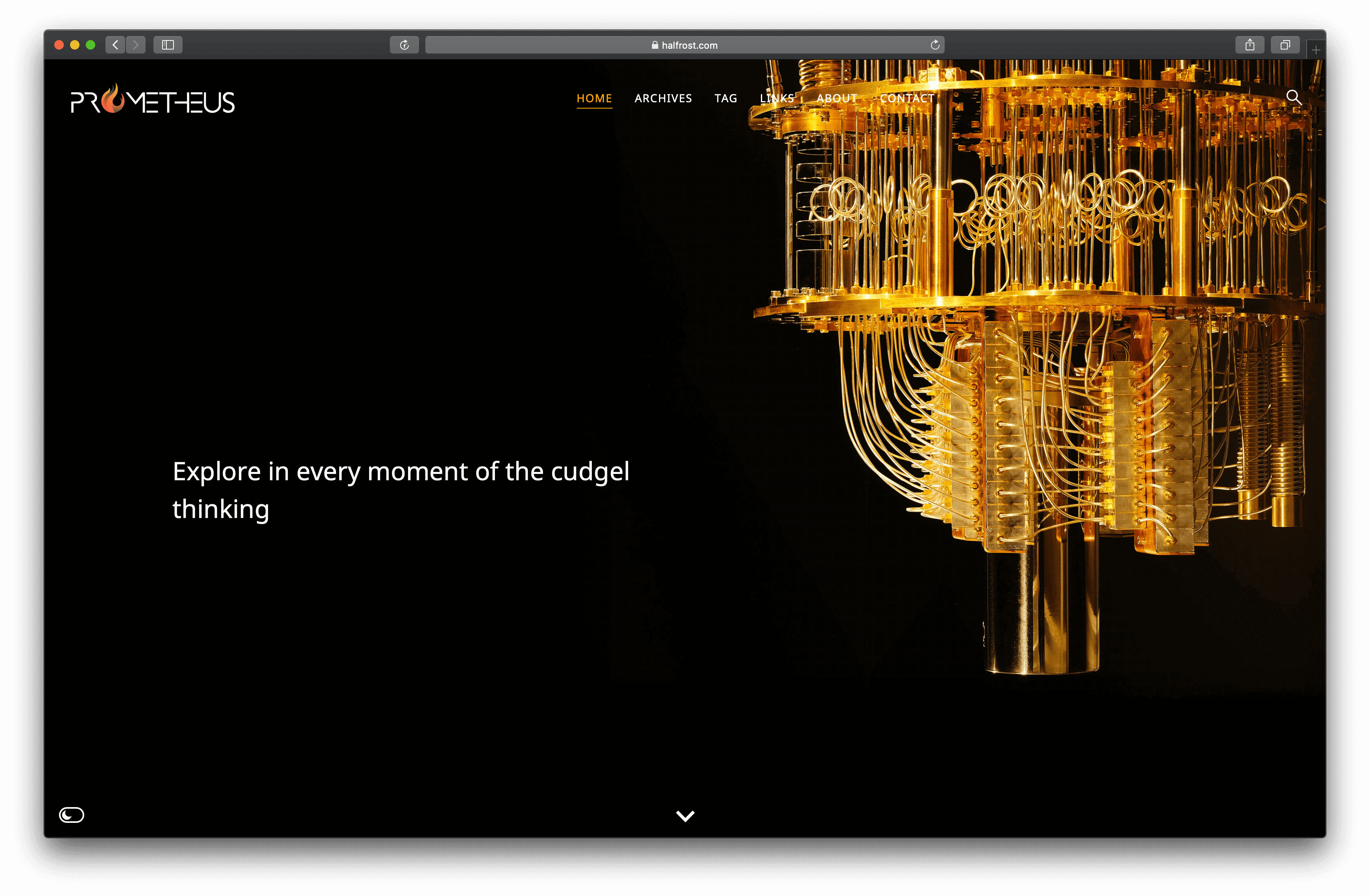
Task: Click the Safari back arrow
Action: [115, 45]
